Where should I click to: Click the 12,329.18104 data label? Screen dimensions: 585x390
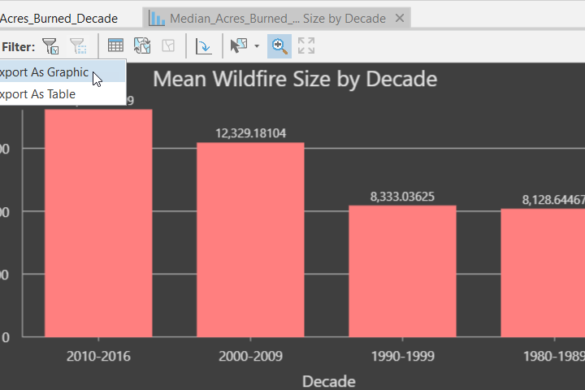click(251, 133)
